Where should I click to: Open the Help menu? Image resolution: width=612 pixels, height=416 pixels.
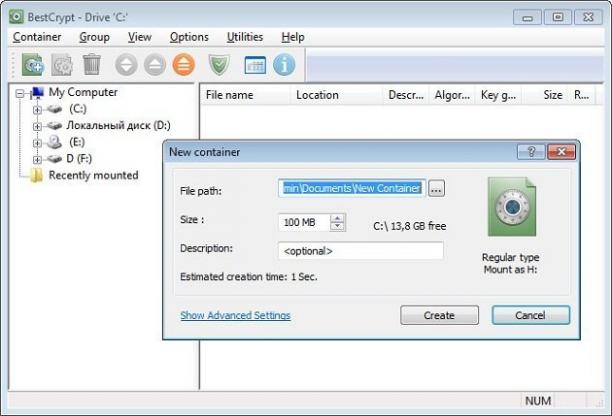pyautogui.click(x=293, y=37)
